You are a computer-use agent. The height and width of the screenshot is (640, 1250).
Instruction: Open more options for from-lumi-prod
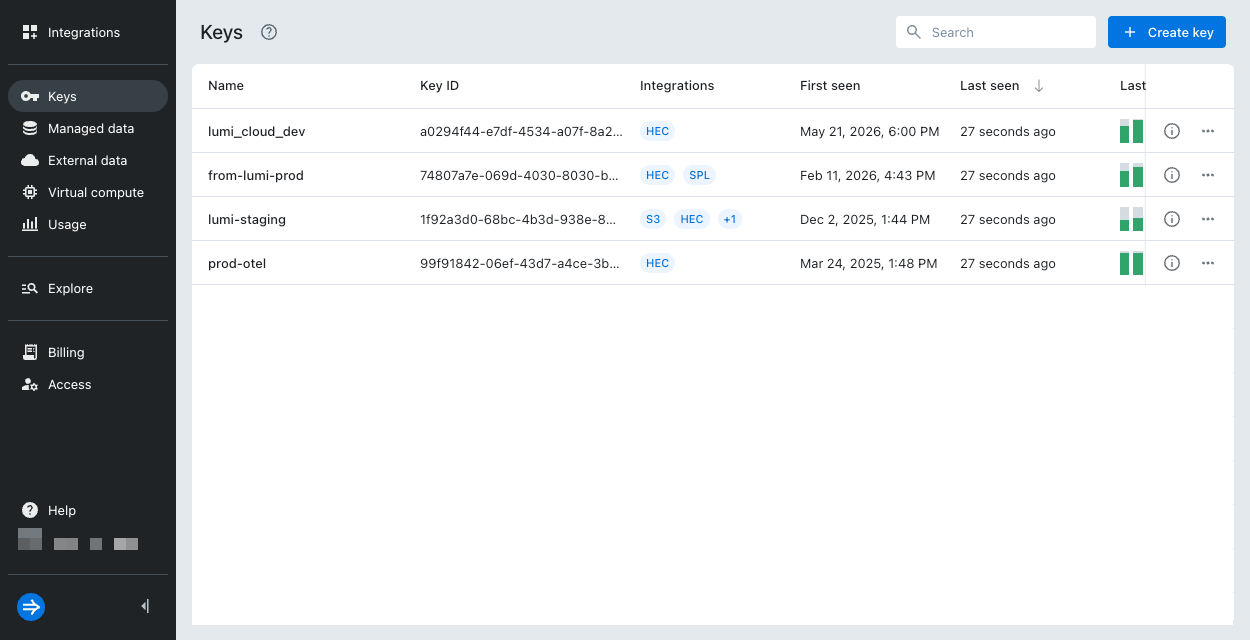tap(1208, 175)
